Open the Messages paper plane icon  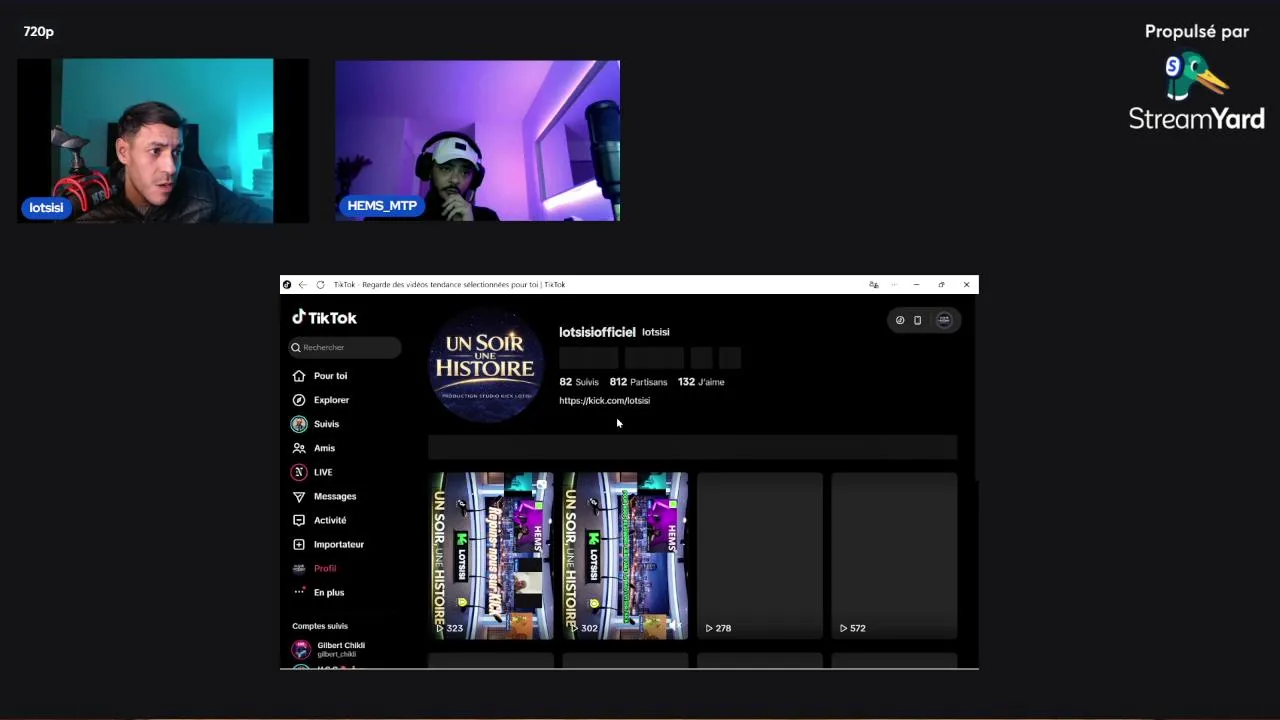coord(298,496)
